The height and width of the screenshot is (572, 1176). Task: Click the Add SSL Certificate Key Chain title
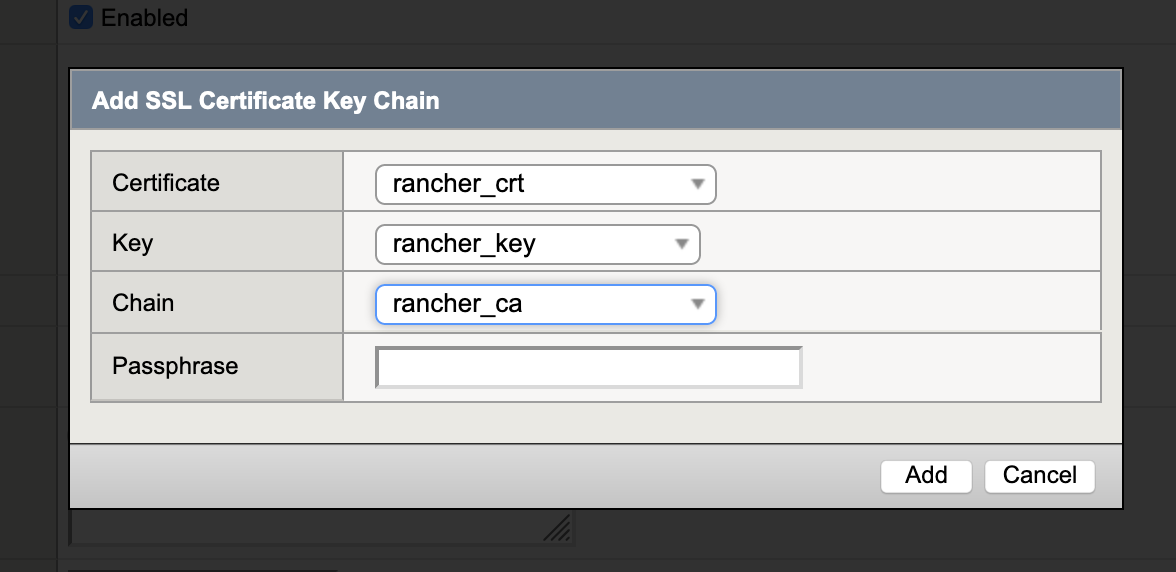tap(265, 101)
